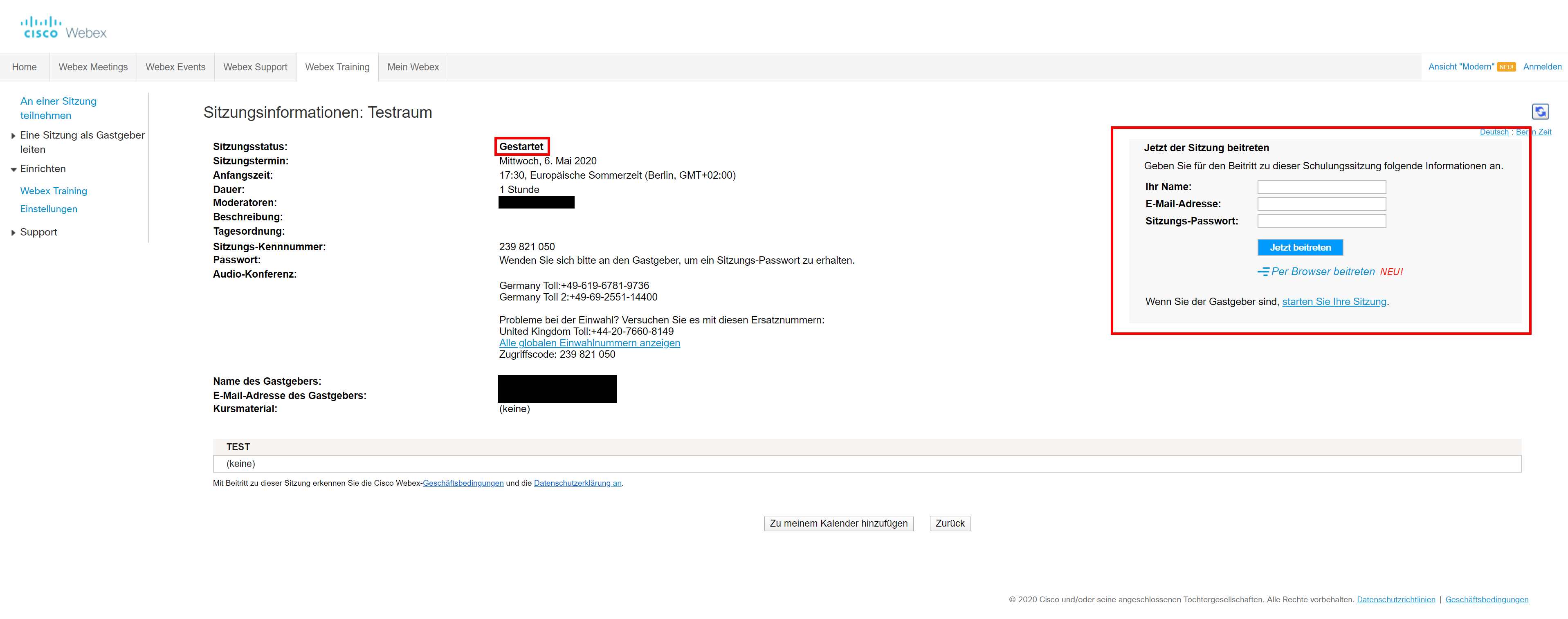Open Geschäftsbedingungen link in join notice
The width and height of the screenshot is (1568, 619).
[463, 483]
